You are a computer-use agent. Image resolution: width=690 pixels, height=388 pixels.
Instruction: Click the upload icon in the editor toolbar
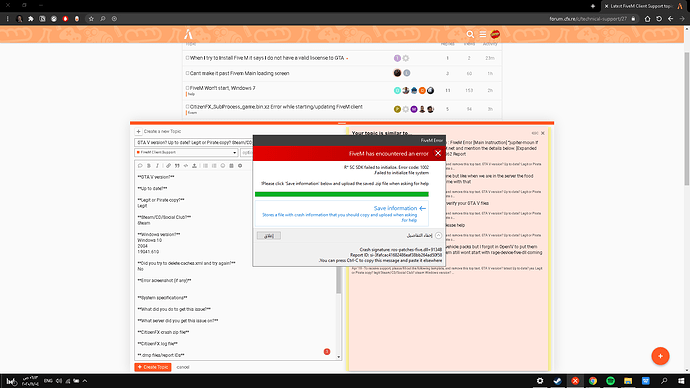coord(194,166)
